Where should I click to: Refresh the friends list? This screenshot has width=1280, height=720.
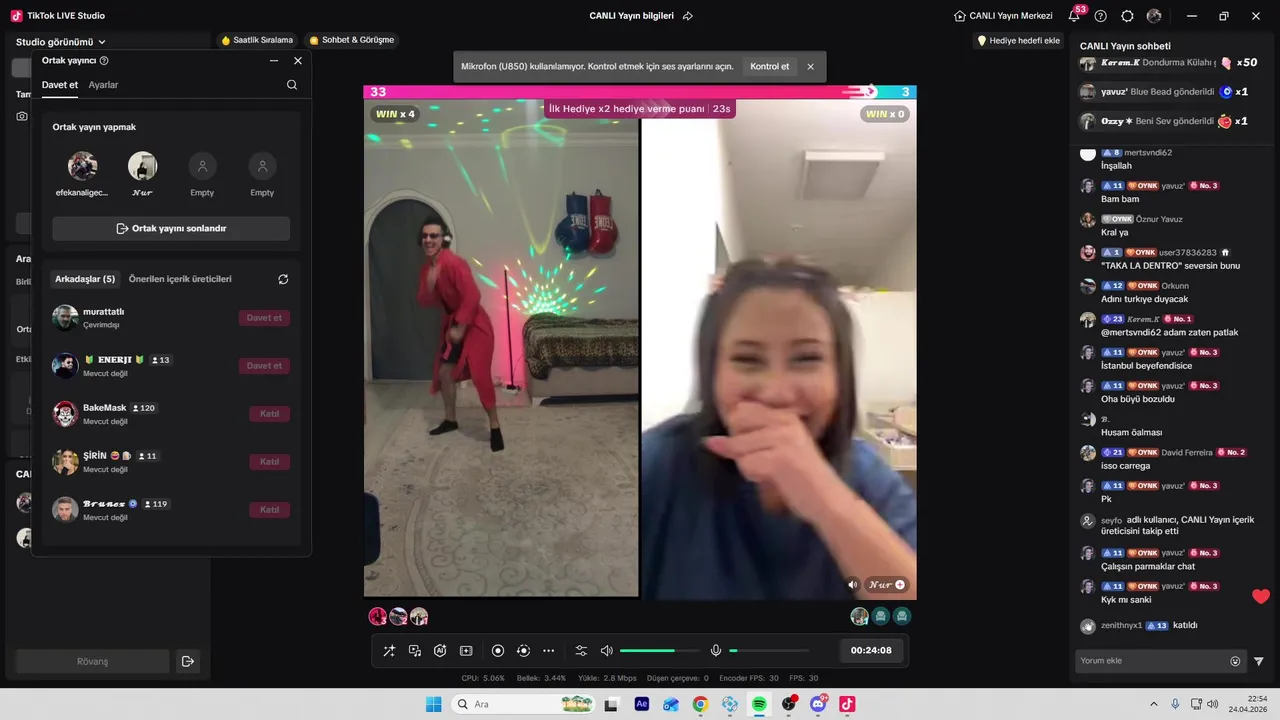(283, 279)
